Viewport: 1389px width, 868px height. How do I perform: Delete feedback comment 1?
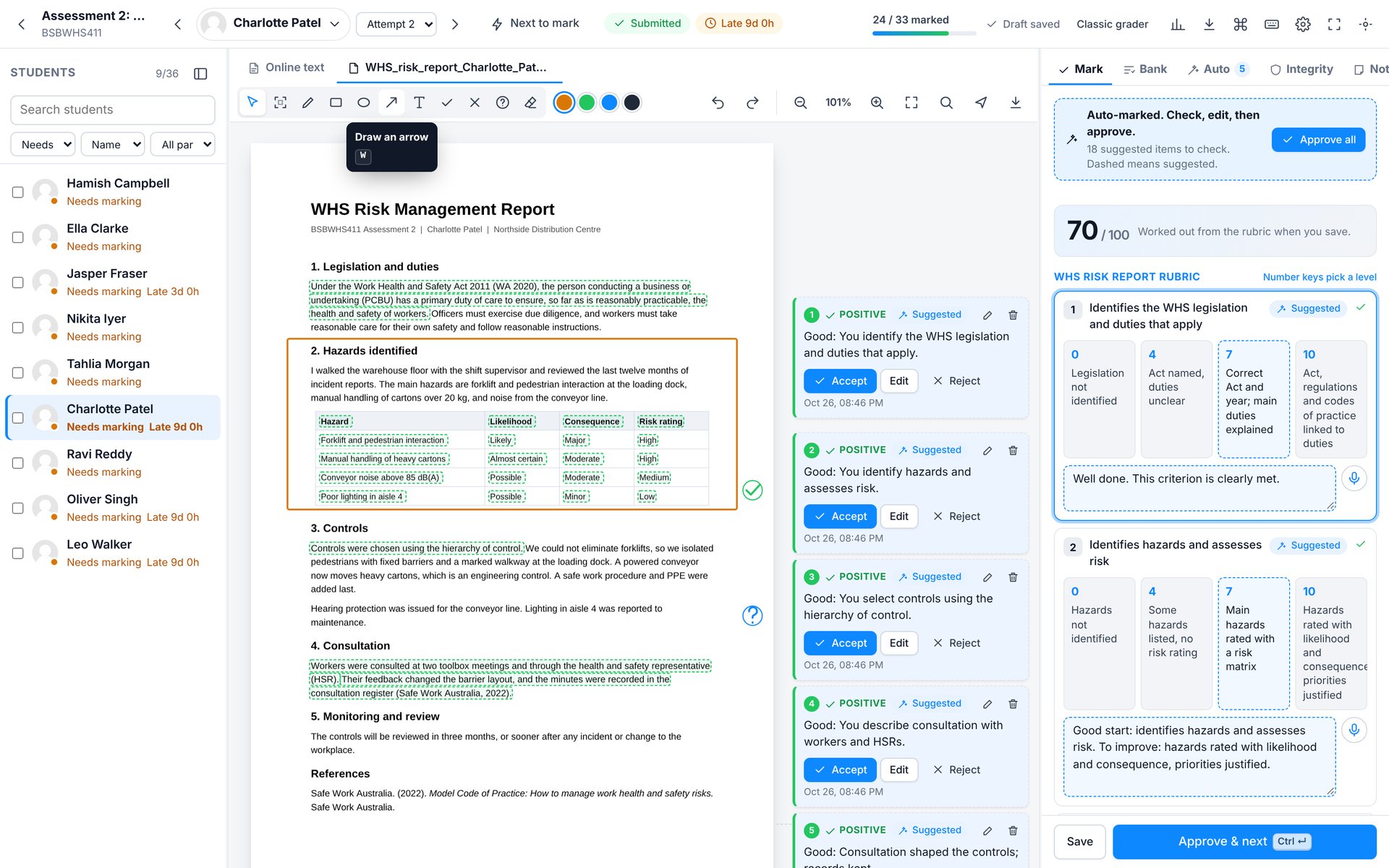pyautogui.click(x=1013, y=315)
